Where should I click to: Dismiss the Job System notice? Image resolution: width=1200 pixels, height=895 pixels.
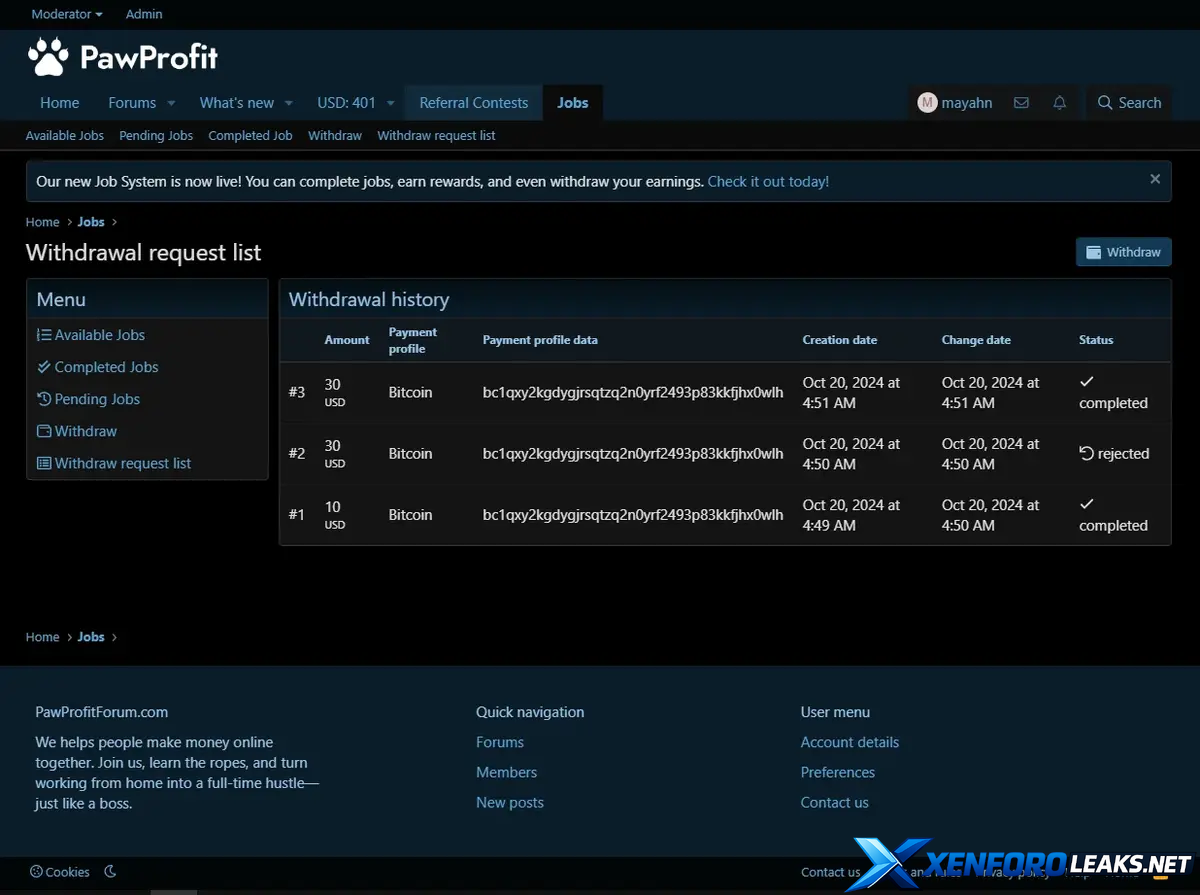click(1155, 180)
